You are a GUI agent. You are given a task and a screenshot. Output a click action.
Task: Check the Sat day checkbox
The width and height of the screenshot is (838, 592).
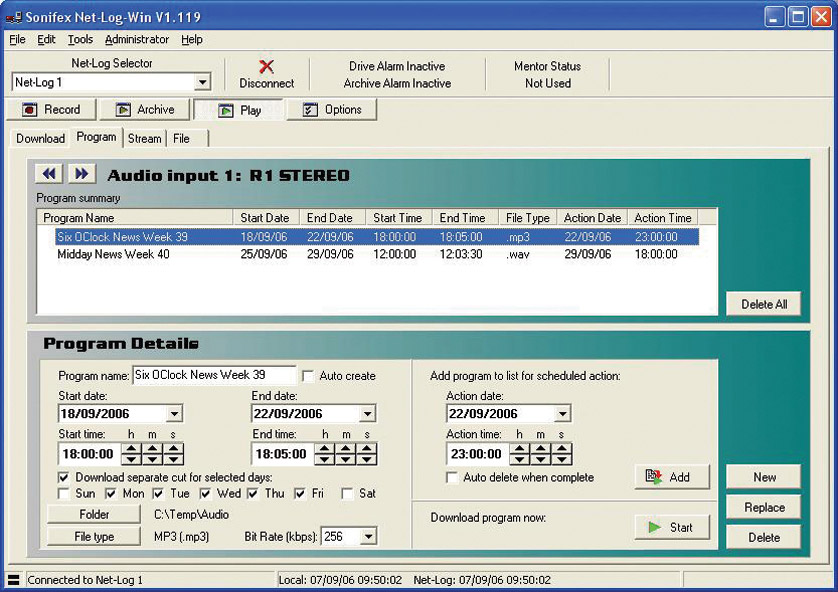click(348, 494)
